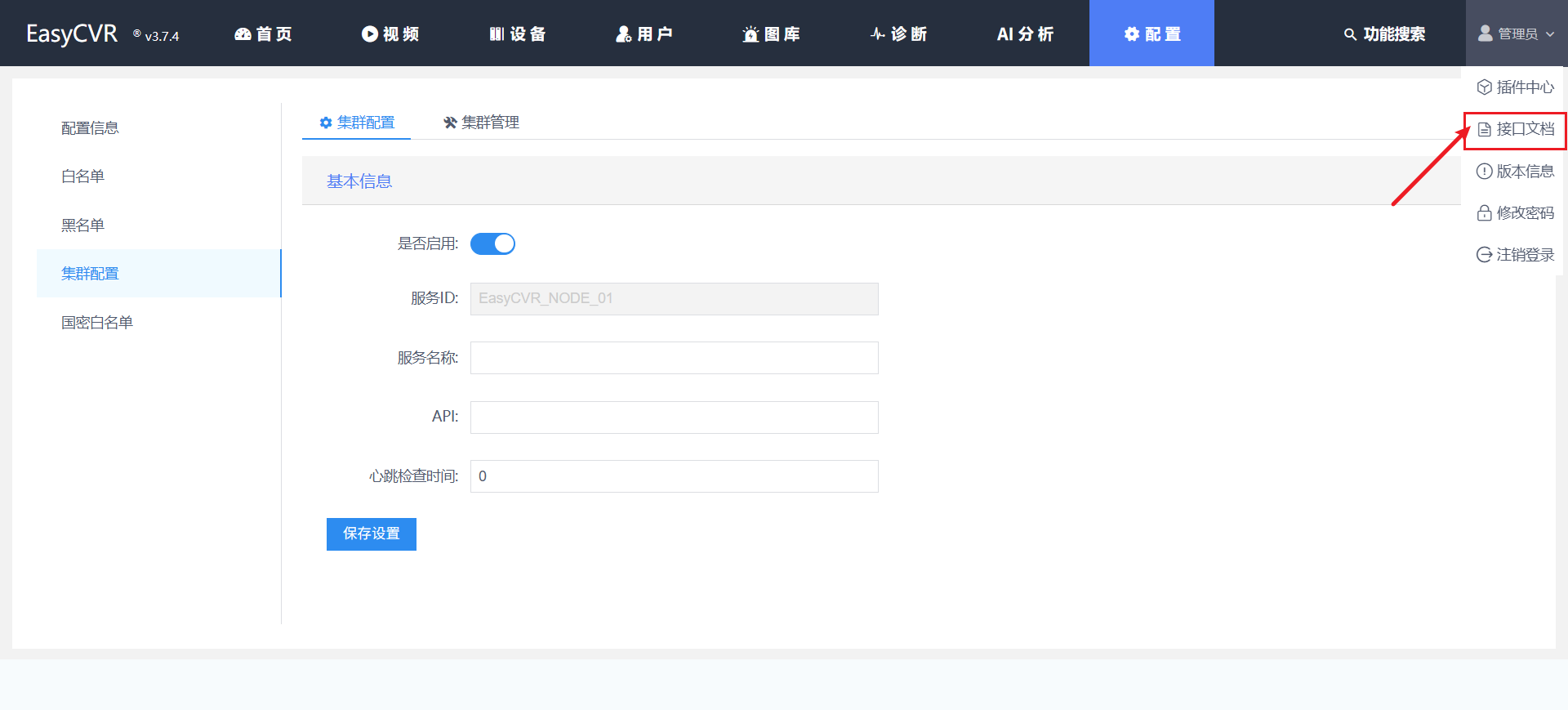Click the play icon next to 视频

tap(370, 34)
